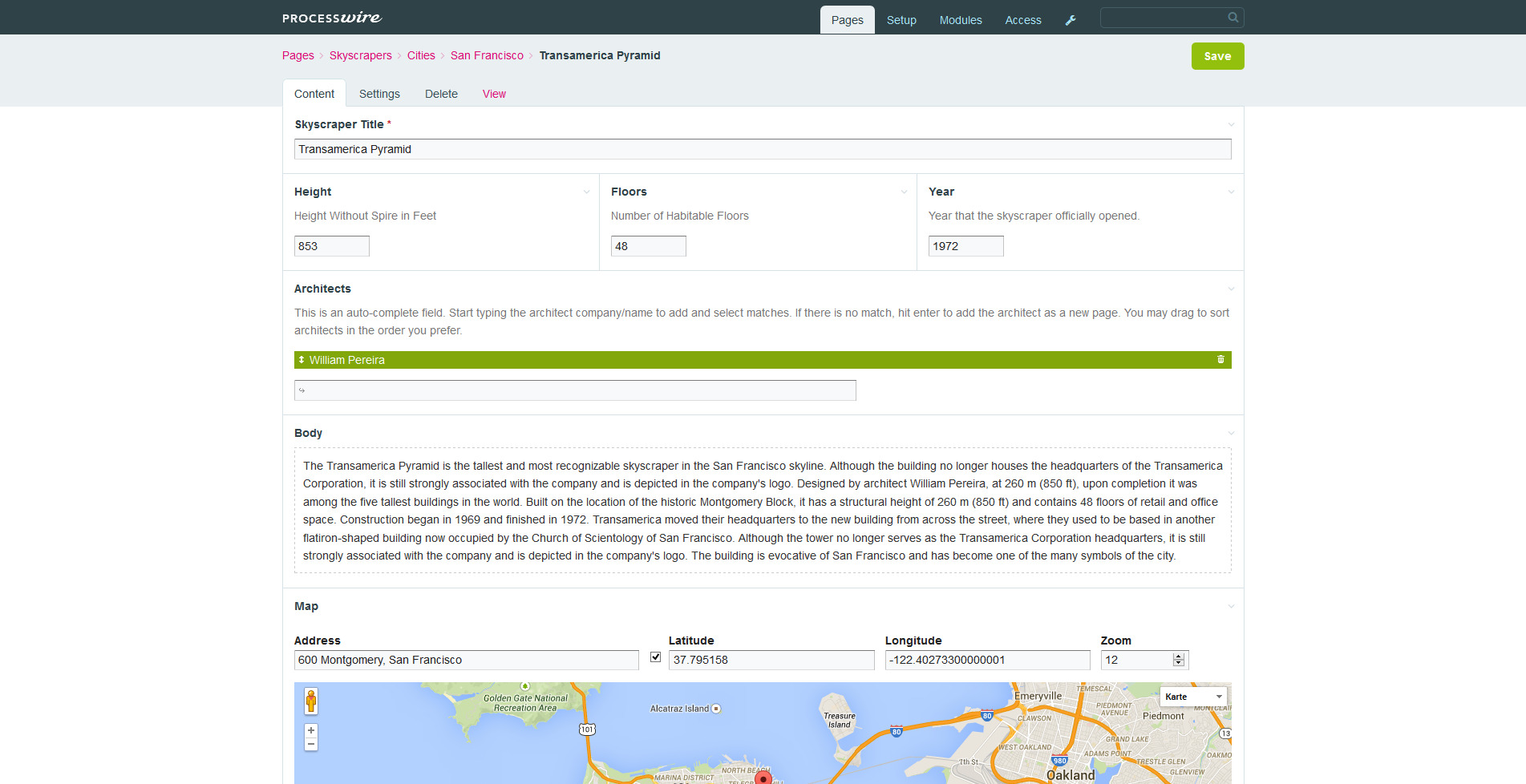Click the search magnifier icon
The height and width of the screenshot is (784, 1526).
point(1233,17)
